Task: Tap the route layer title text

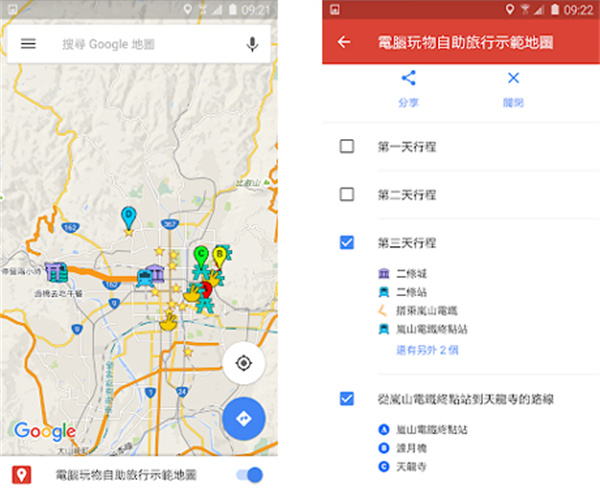Action: pyautogui.click(x=466, y=399)
